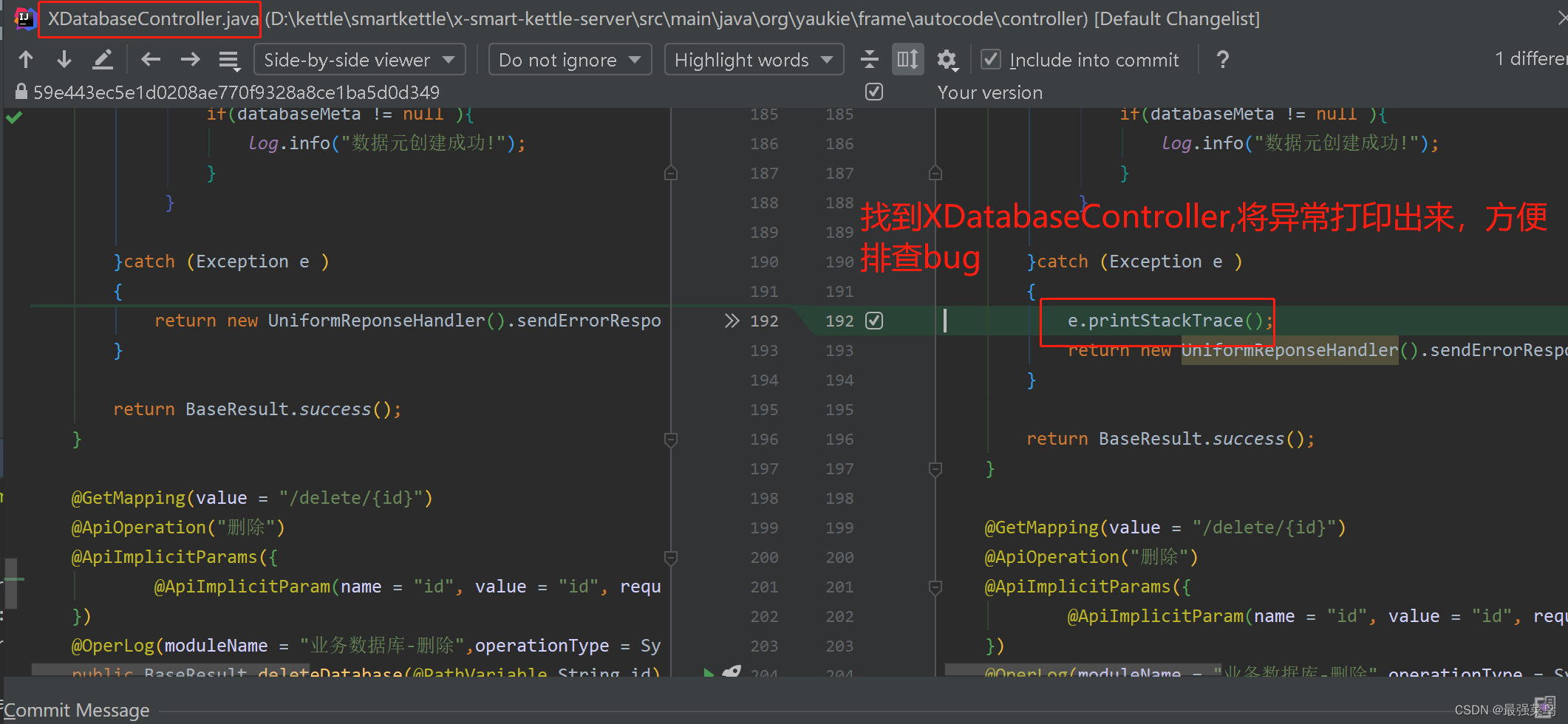Open the Side-by-side viewer dropdown
1568x724 pixels.
pyautogui.click(x=360, y=59)
